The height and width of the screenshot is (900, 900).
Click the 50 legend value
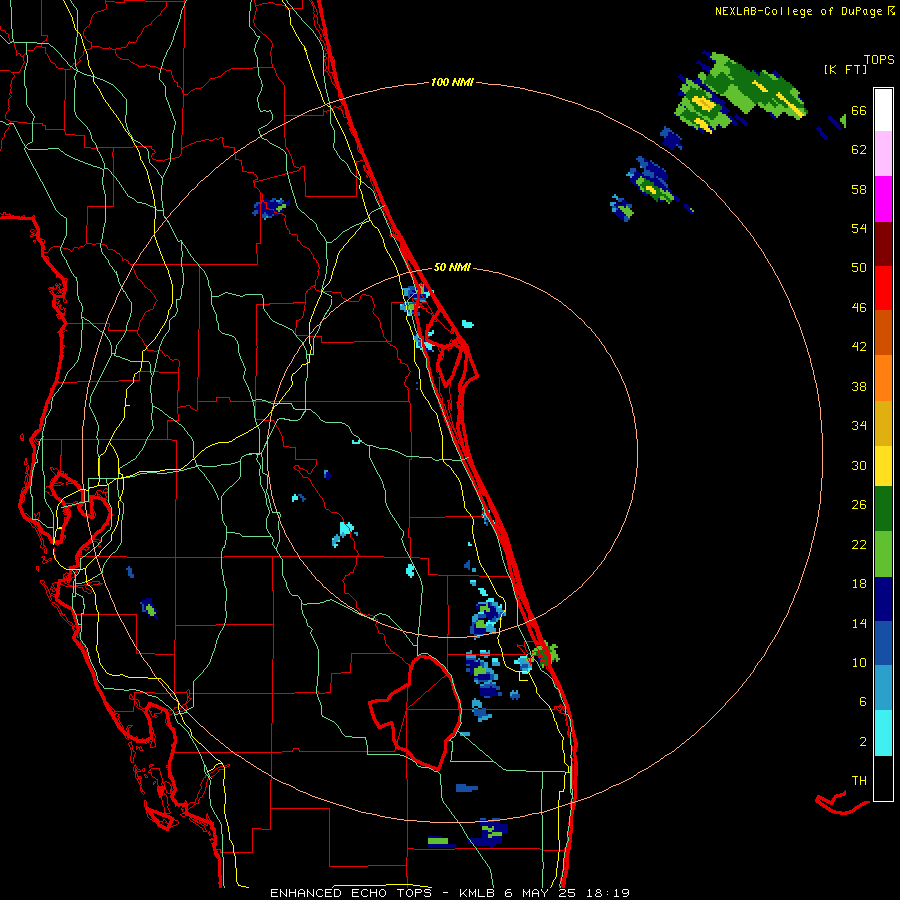coord(859,268)
